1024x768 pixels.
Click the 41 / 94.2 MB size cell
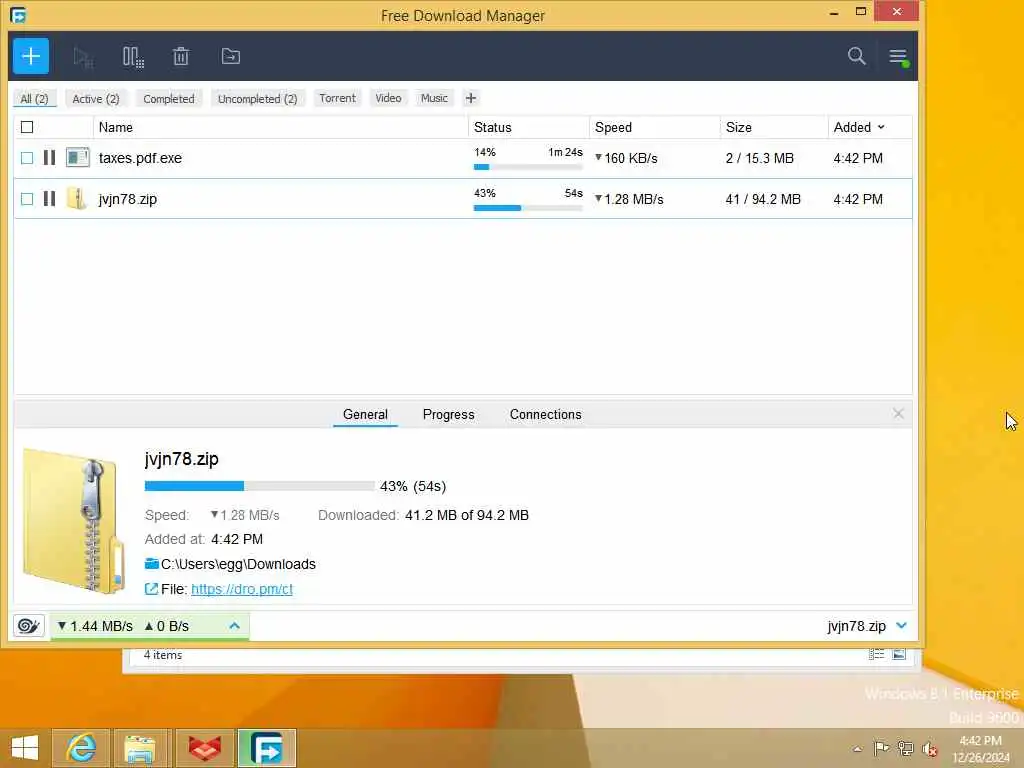[x=763, y=199]
